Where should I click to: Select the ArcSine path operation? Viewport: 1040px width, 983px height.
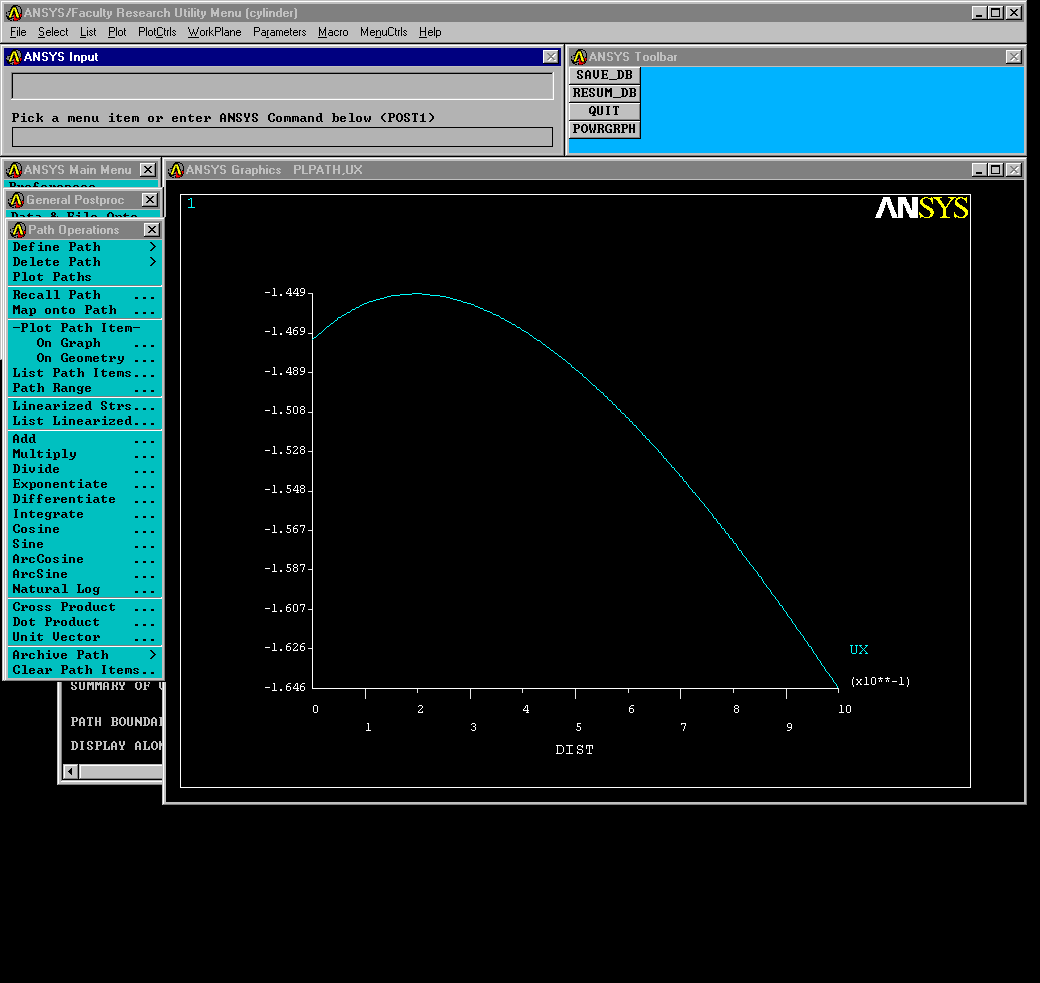[84, 574]
